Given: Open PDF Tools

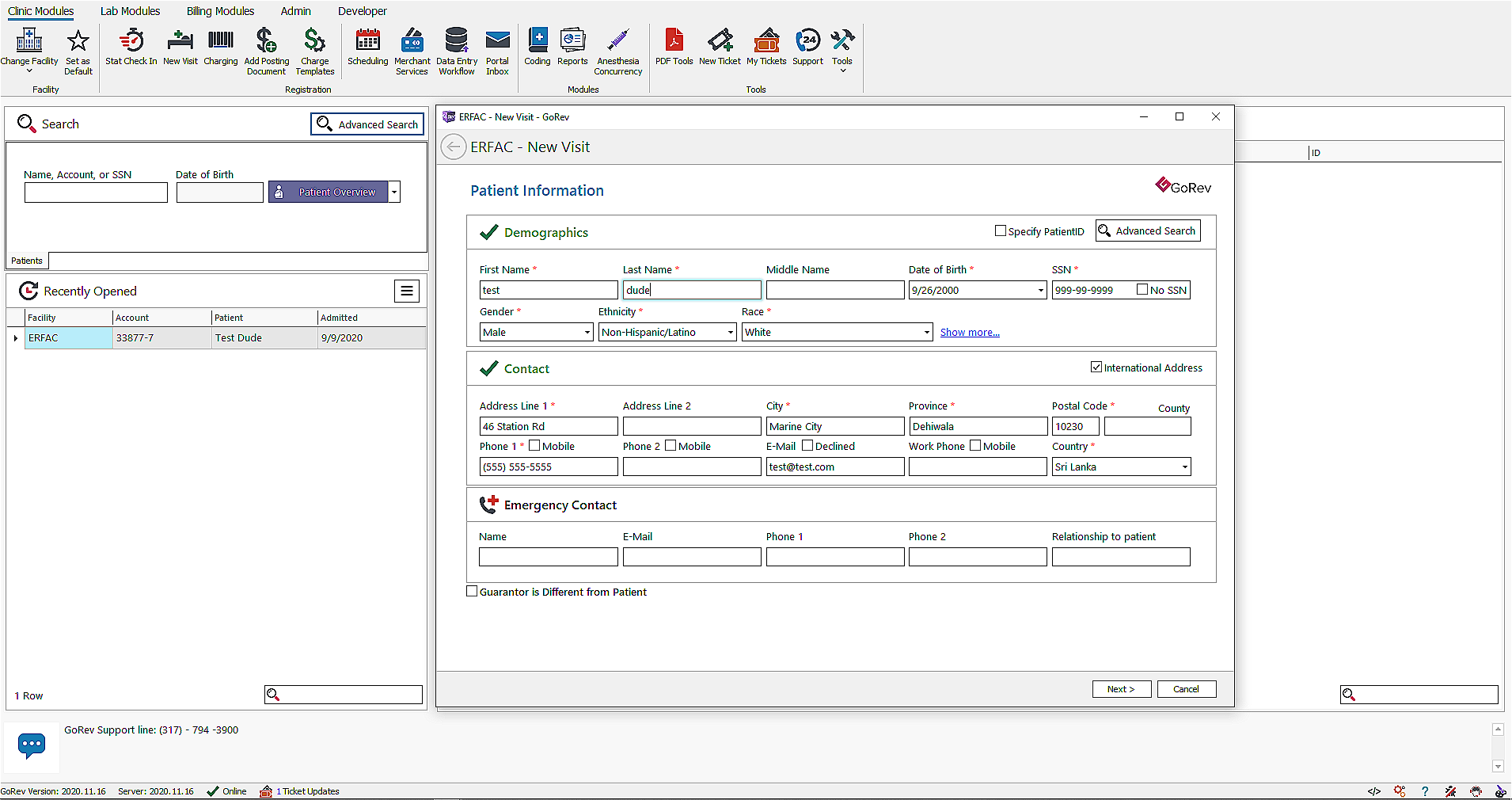Looking at the screenshot, I should (x=674, y=47).
